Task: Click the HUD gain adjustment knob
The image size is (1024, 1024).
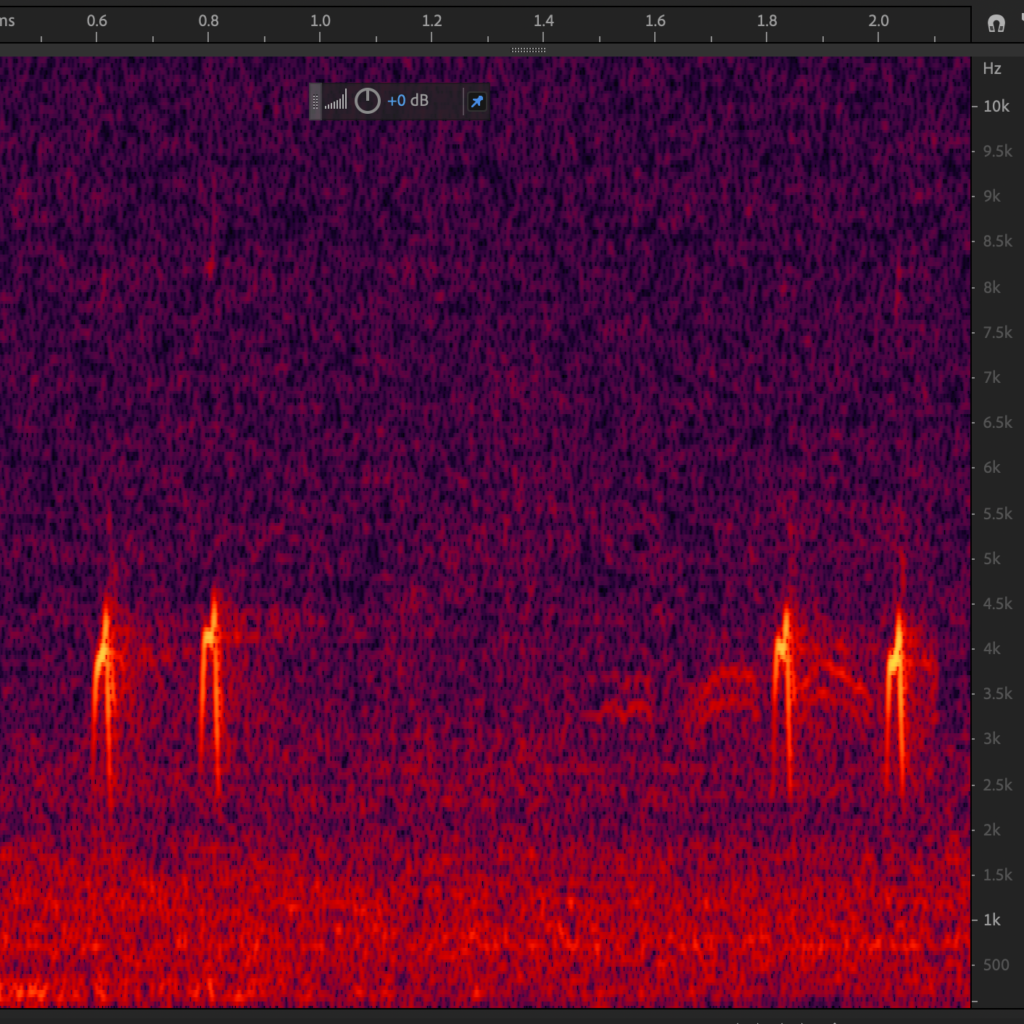Action: click(367, 101)
